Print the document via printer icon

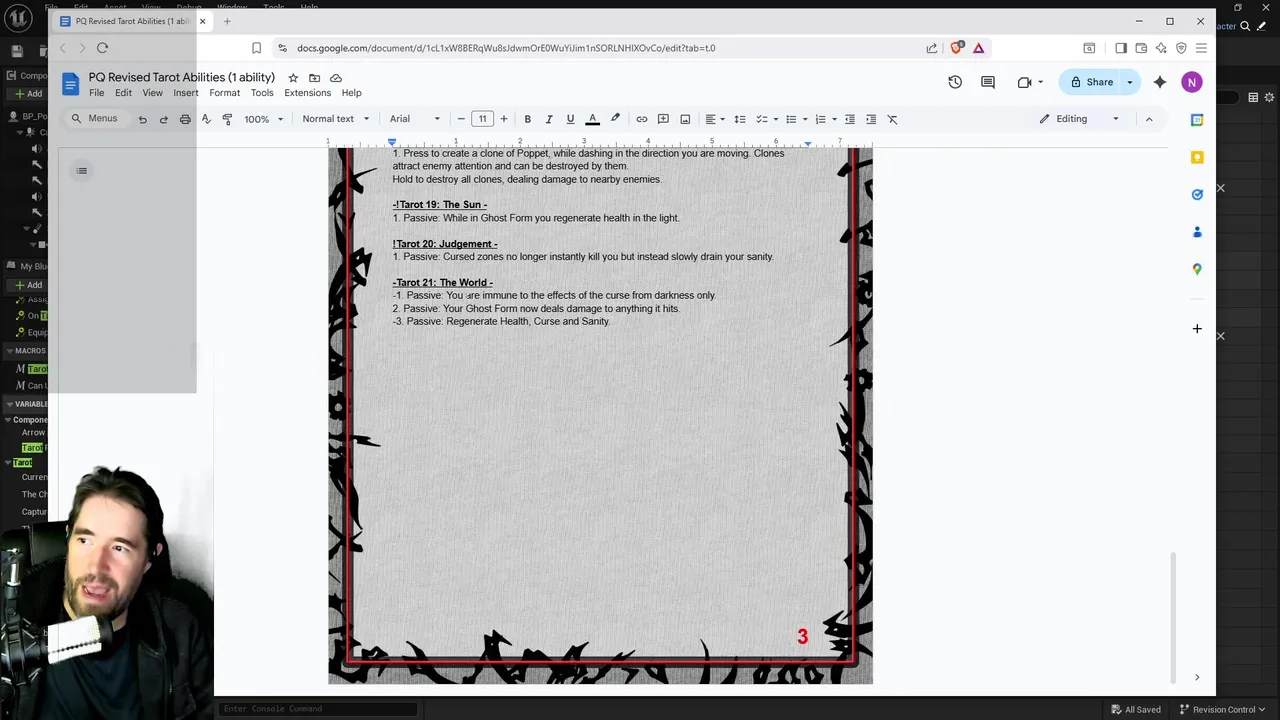185,119
